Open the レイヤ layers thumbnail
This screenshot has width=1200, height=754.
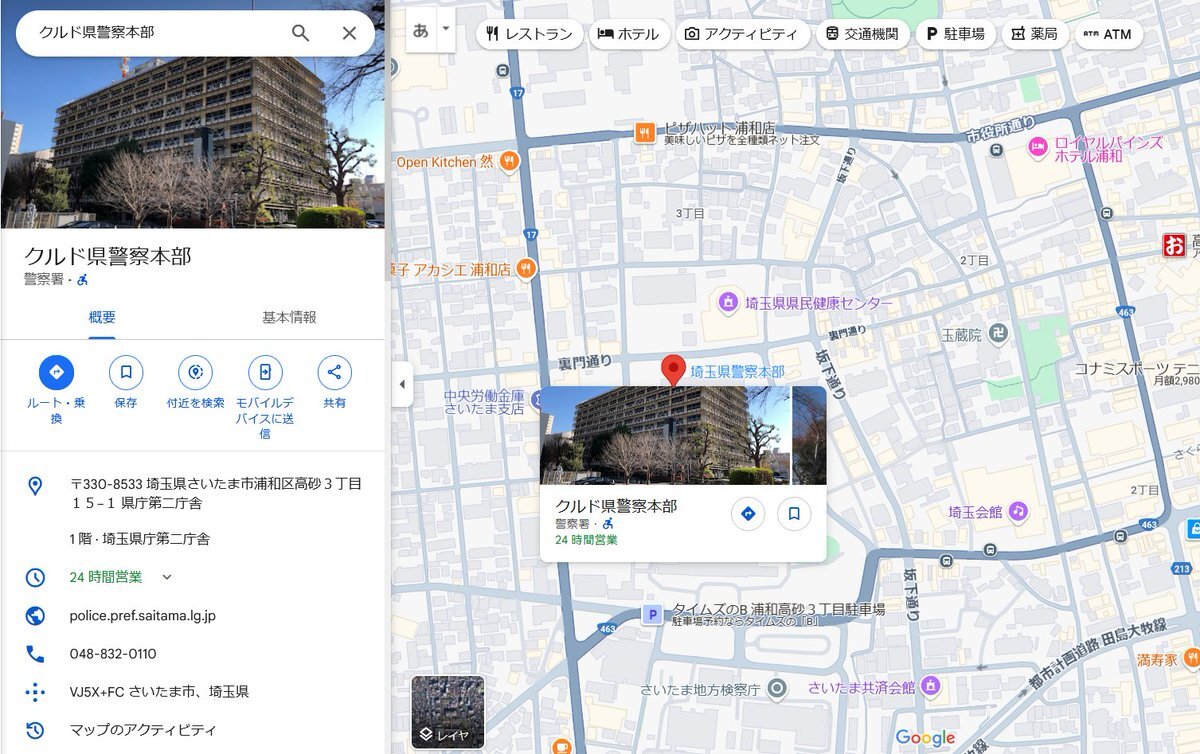pos(448,713)
